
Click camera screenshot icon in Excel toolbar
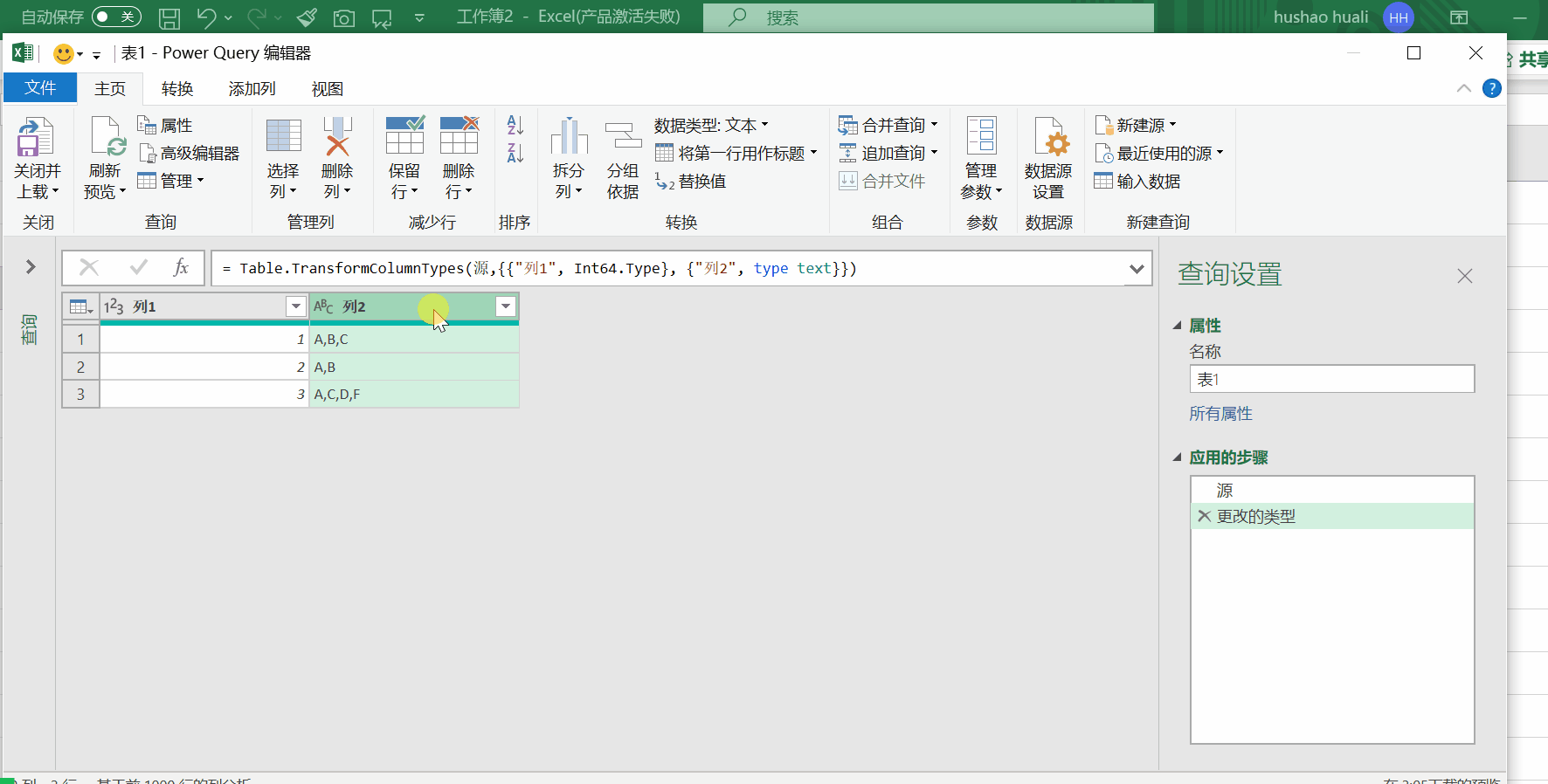[x=344, y=17]
